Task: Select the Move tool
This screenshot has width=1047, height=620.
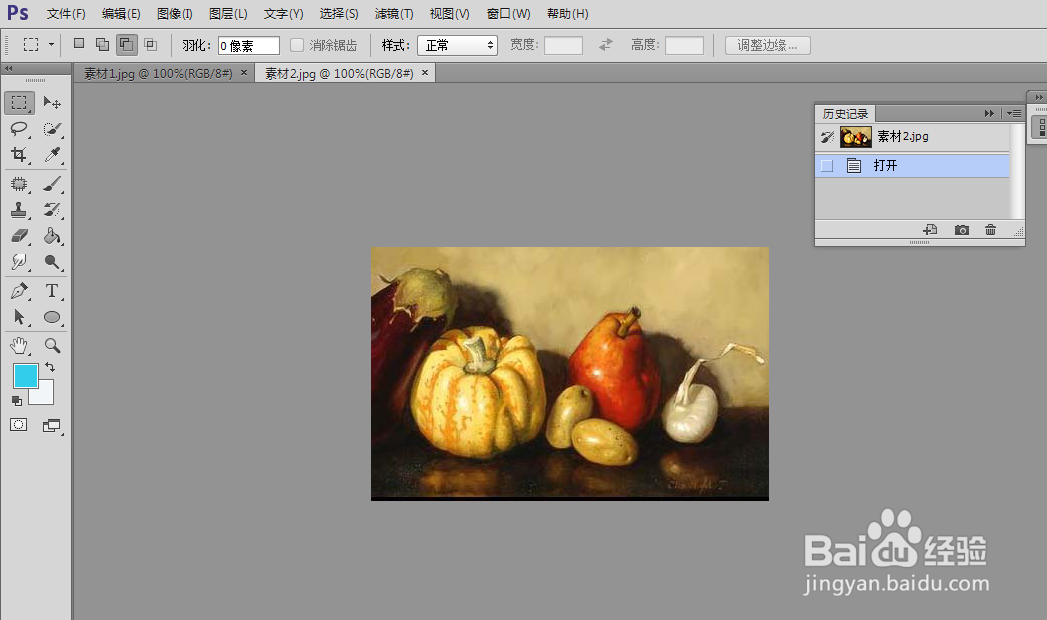Action: tap(52, 103)
